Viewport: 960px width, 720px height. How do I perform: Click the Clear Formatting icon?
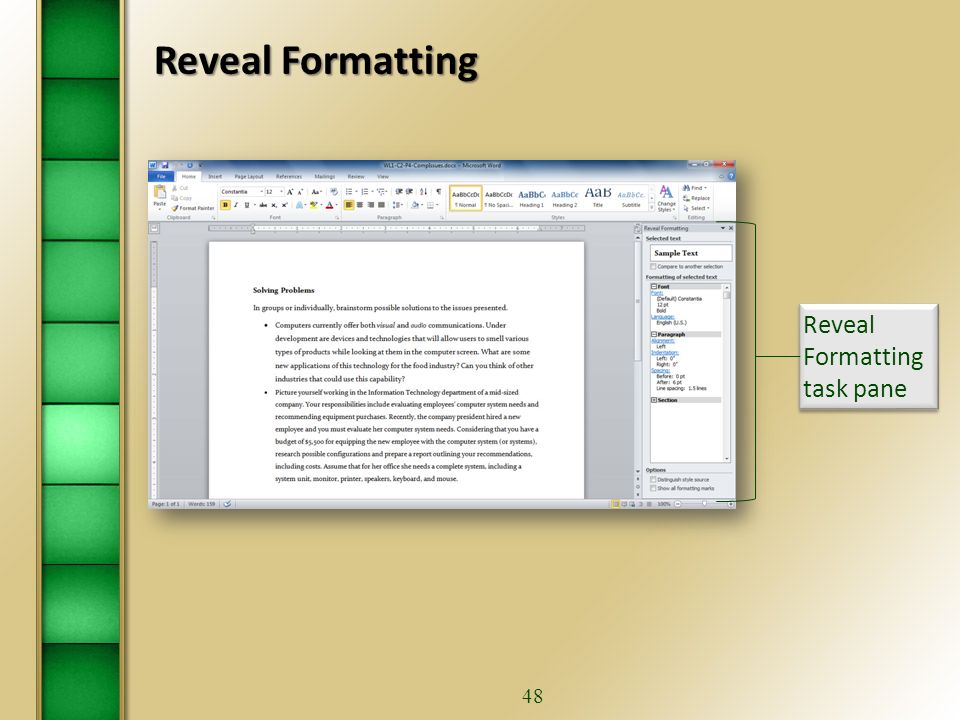pyautogui.click(x=334, y=192)
